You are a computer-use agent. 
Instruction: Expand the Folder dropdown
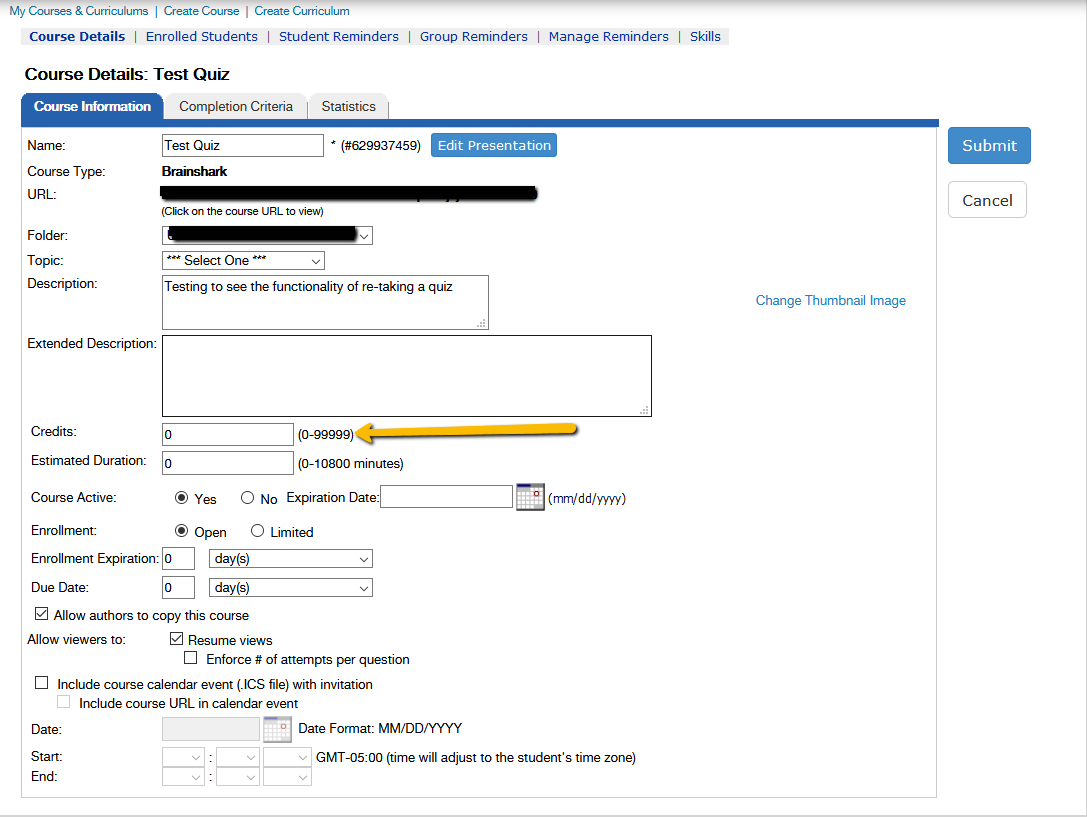267,235
